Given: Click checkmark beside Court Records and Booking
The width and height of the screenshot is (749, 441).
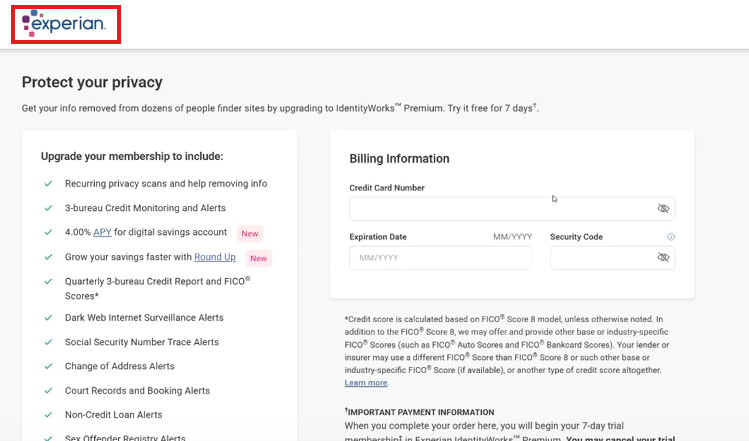Looking at the screenshot, I should [x=48, y=390].
